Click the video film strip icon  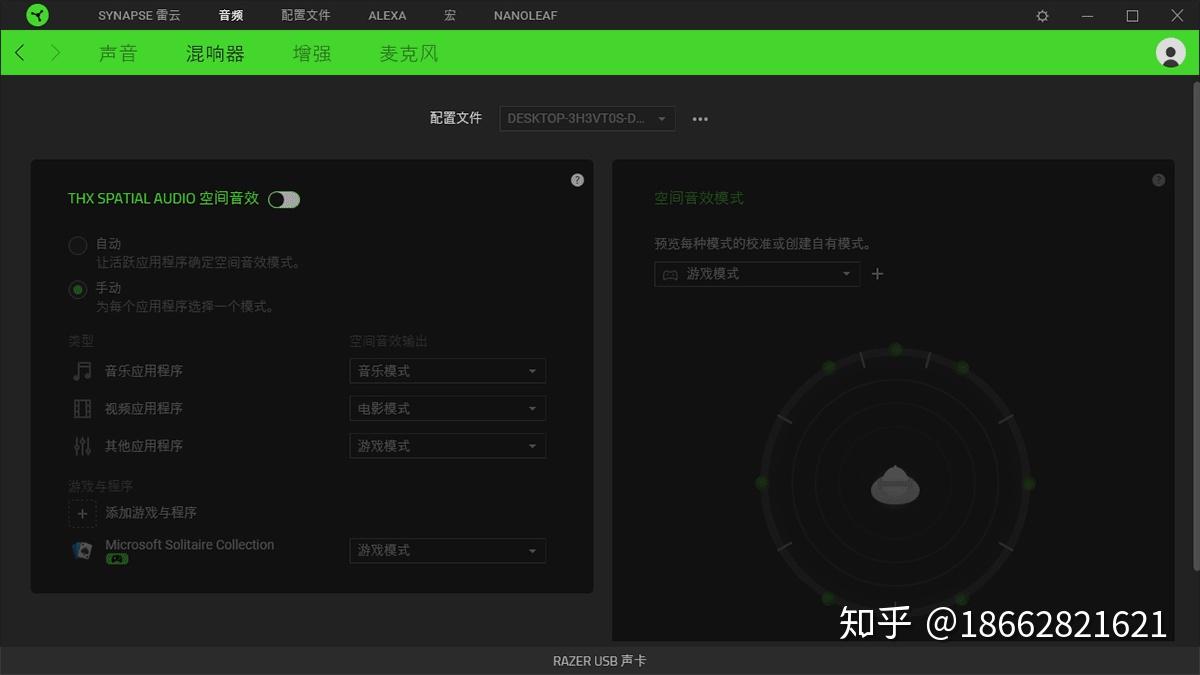[x=82, y=408]
